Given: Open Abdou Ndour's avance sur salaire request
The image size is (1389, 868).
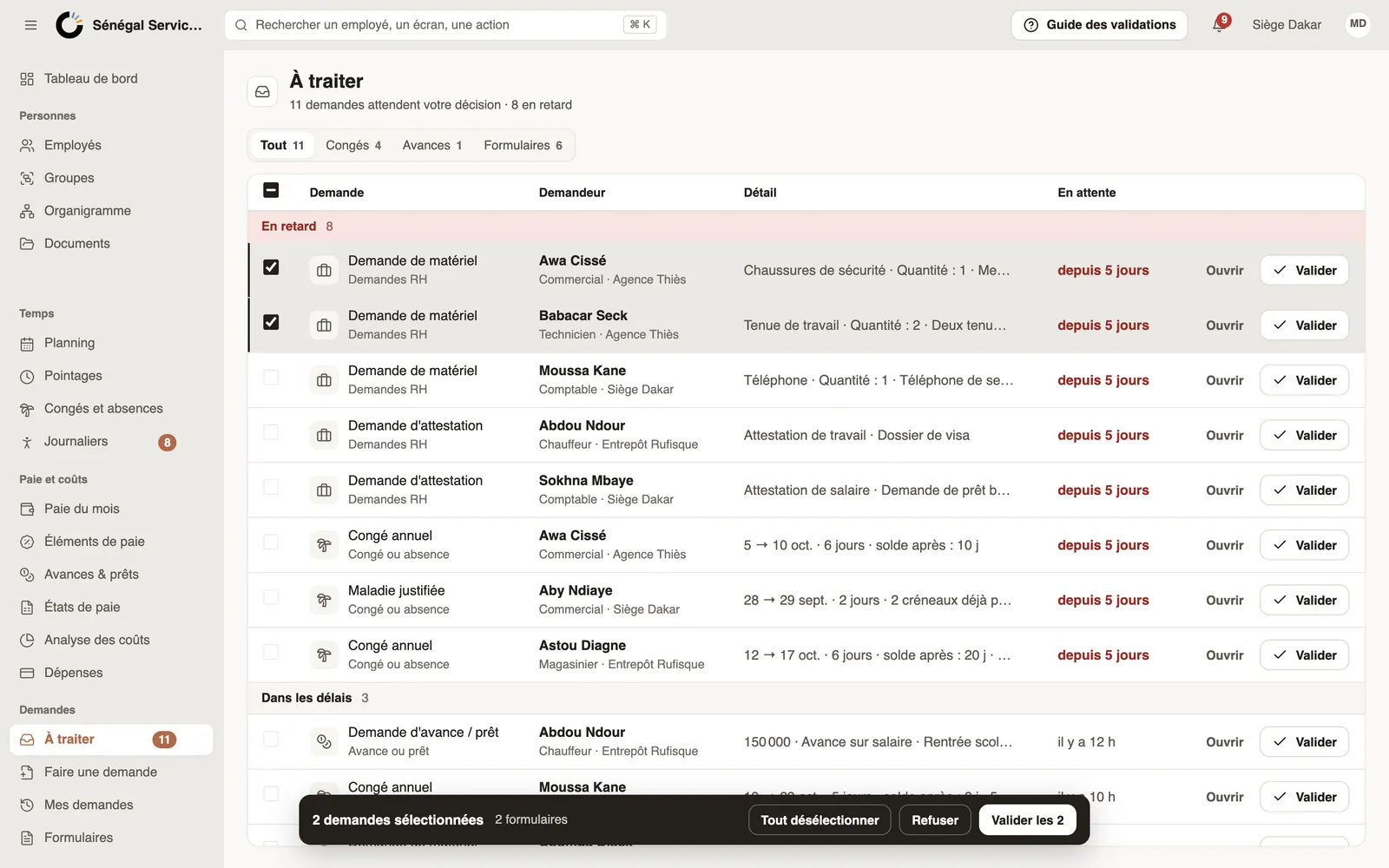Looking at the screenshot, I should point(1224,742).
